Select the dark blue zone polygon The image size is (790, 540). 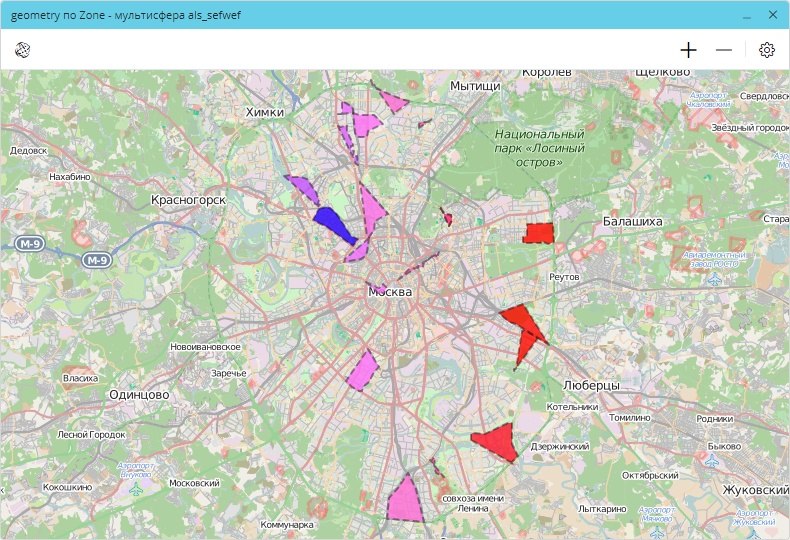coord(331,222)
